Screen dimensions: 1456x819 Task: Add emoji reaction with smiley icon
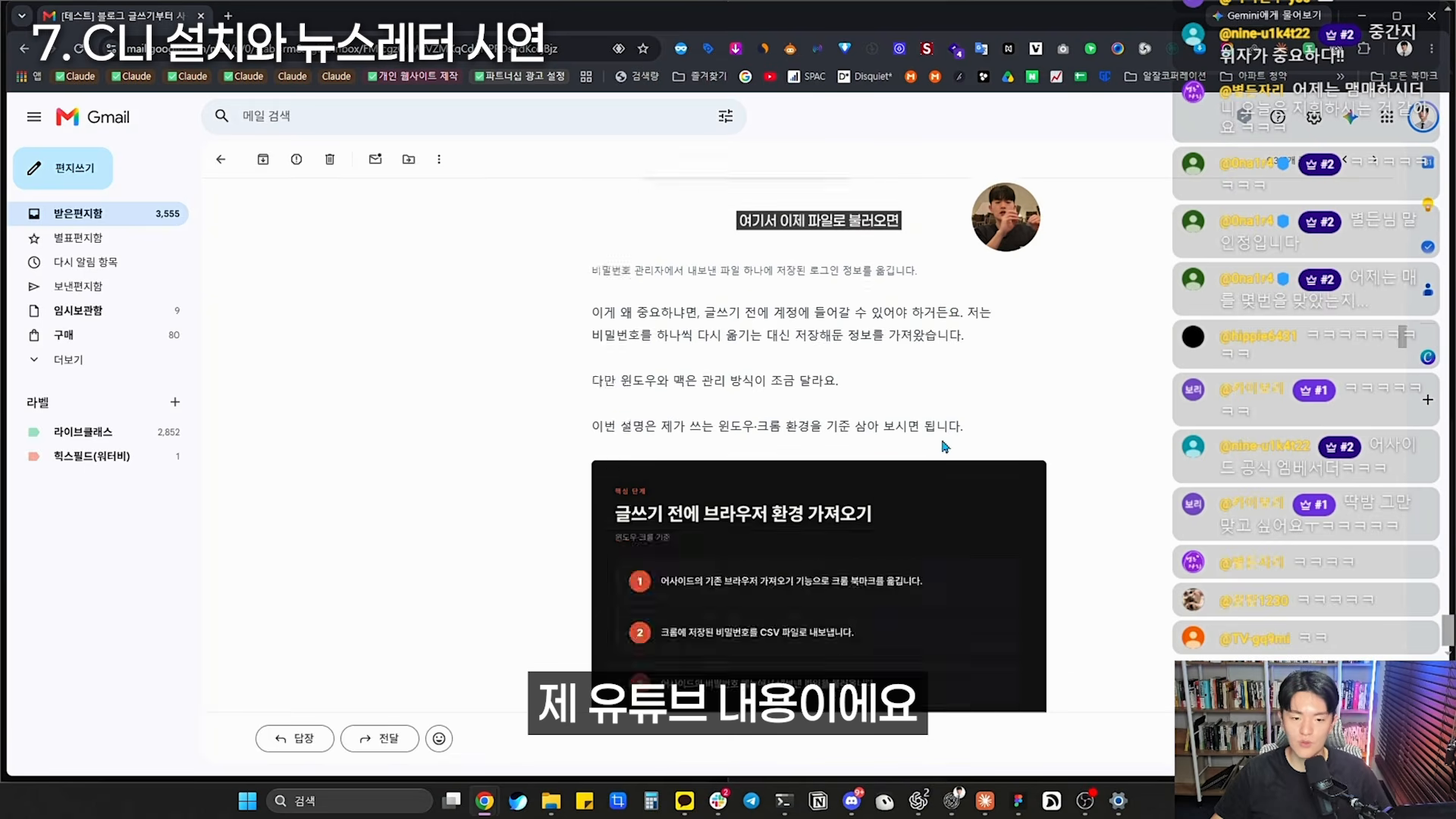click(439, 739)
